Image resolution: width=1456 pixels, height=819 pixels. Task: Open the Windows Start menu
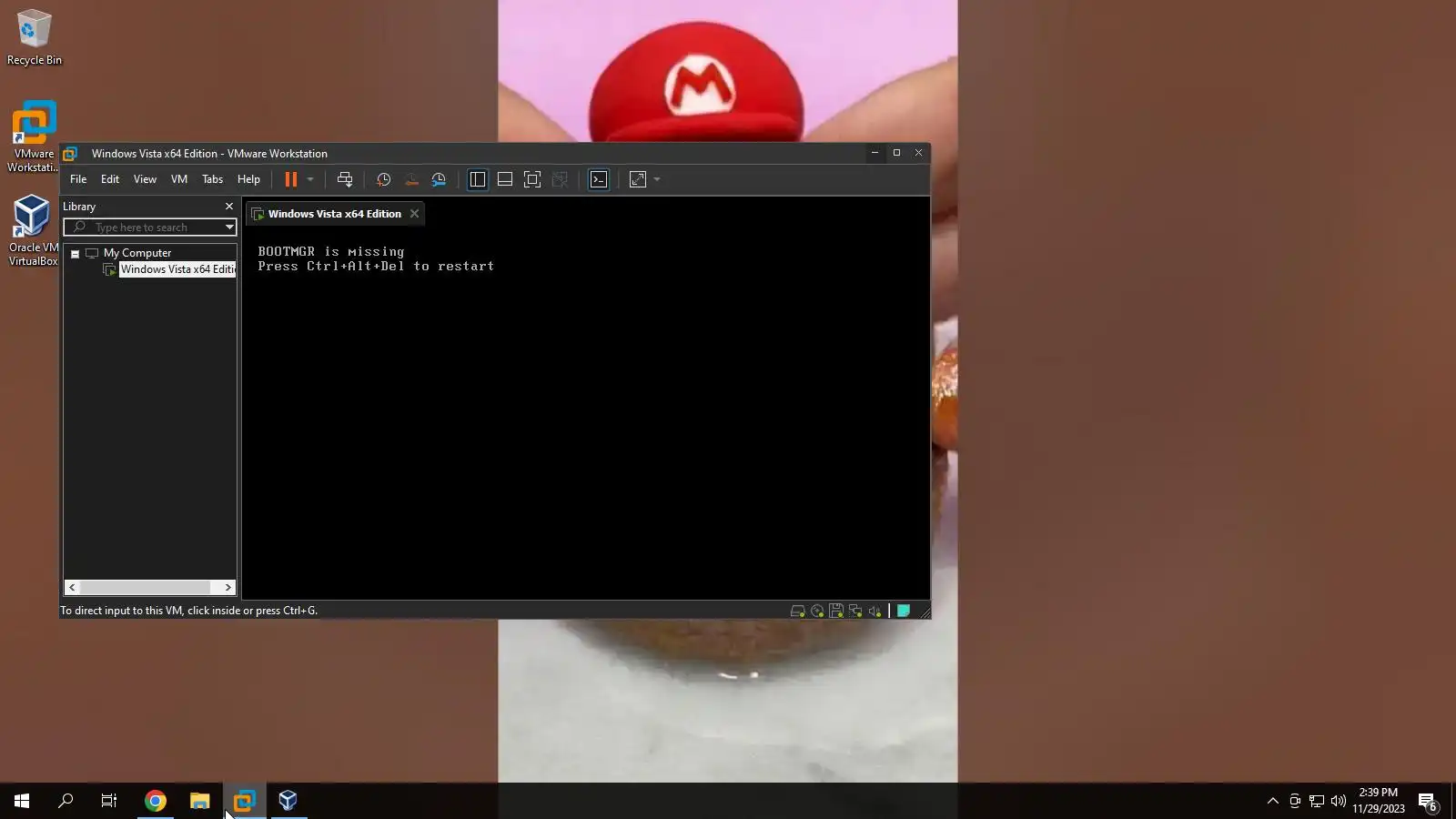coord(22,801)
